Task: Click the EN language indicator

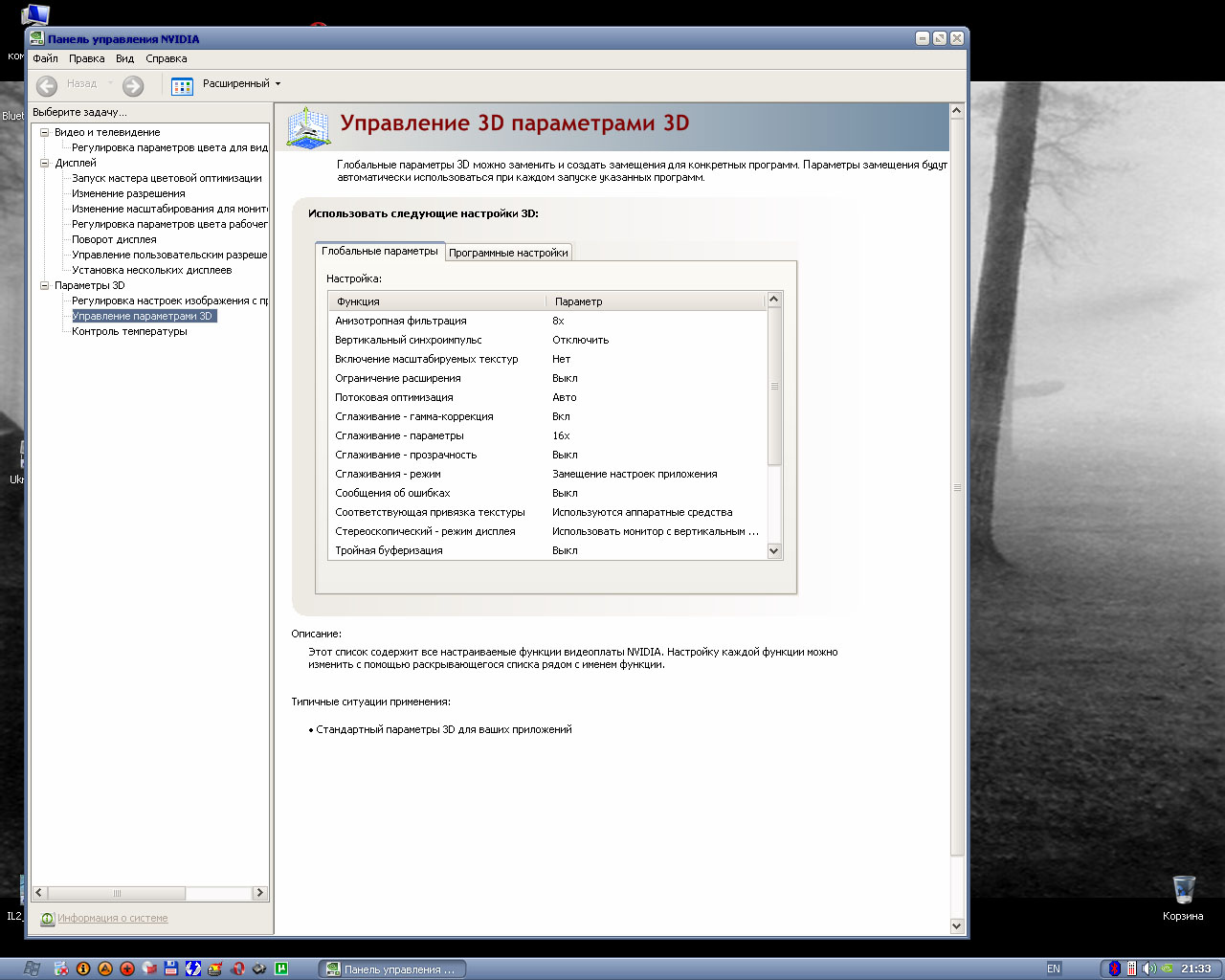Action: coord(1054,969)
